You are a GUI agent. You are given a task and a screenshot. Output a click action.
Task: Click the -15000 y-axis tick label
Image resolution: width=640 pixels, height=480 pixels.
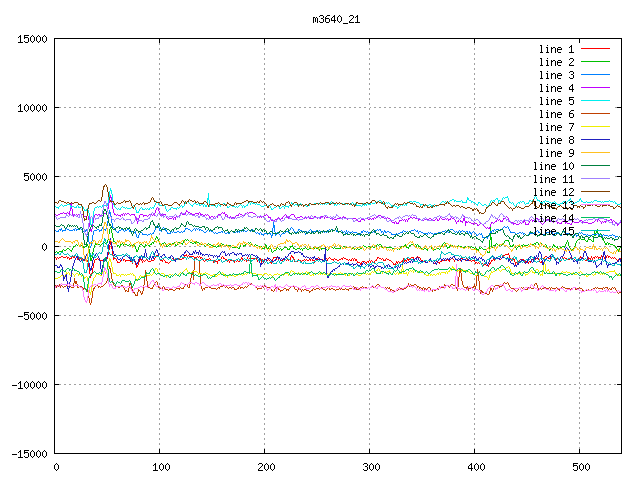tap(28, 453)
